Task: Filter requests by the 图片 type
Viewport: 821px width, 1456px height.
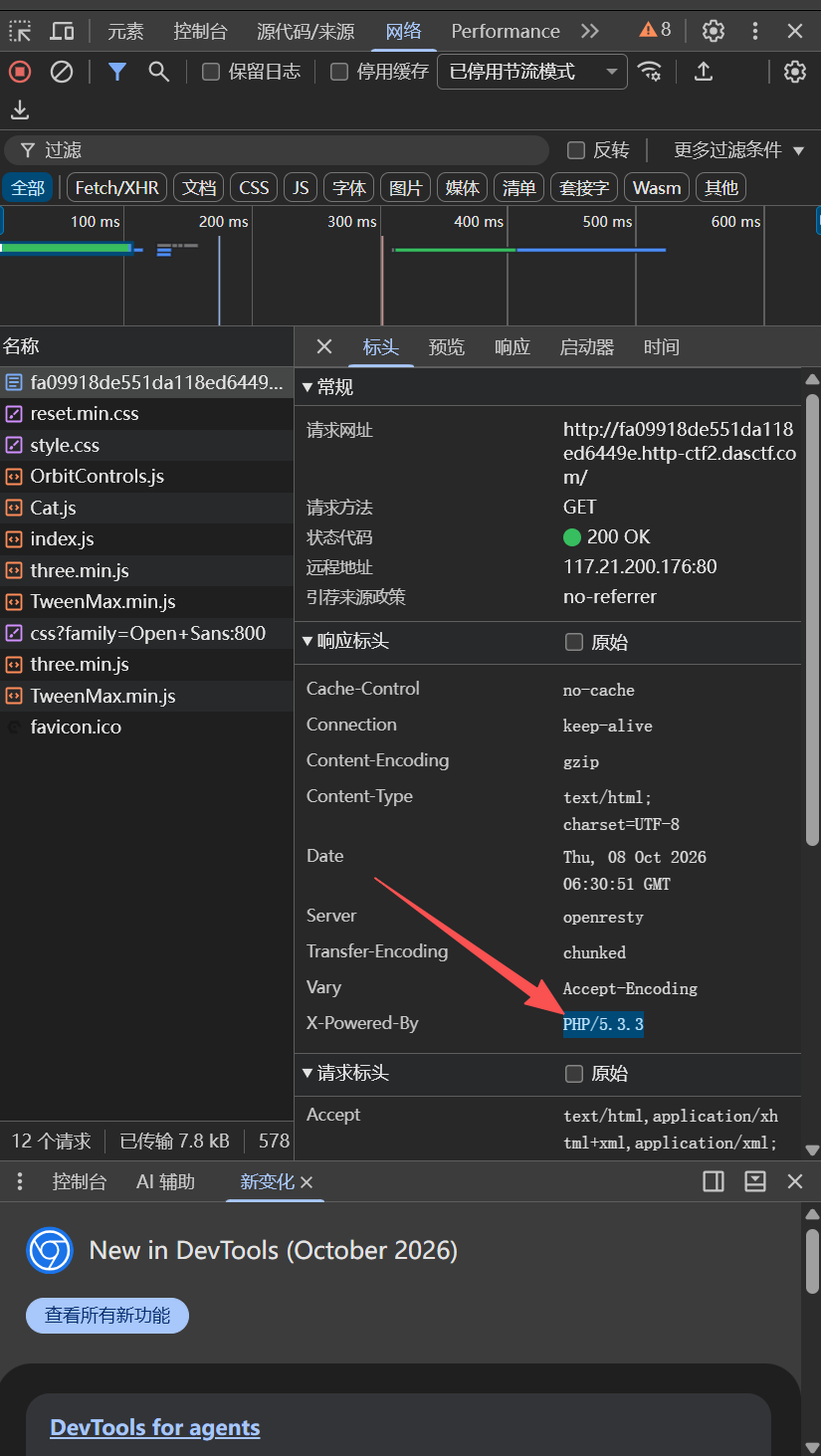Action: click(x=406, y=188)
